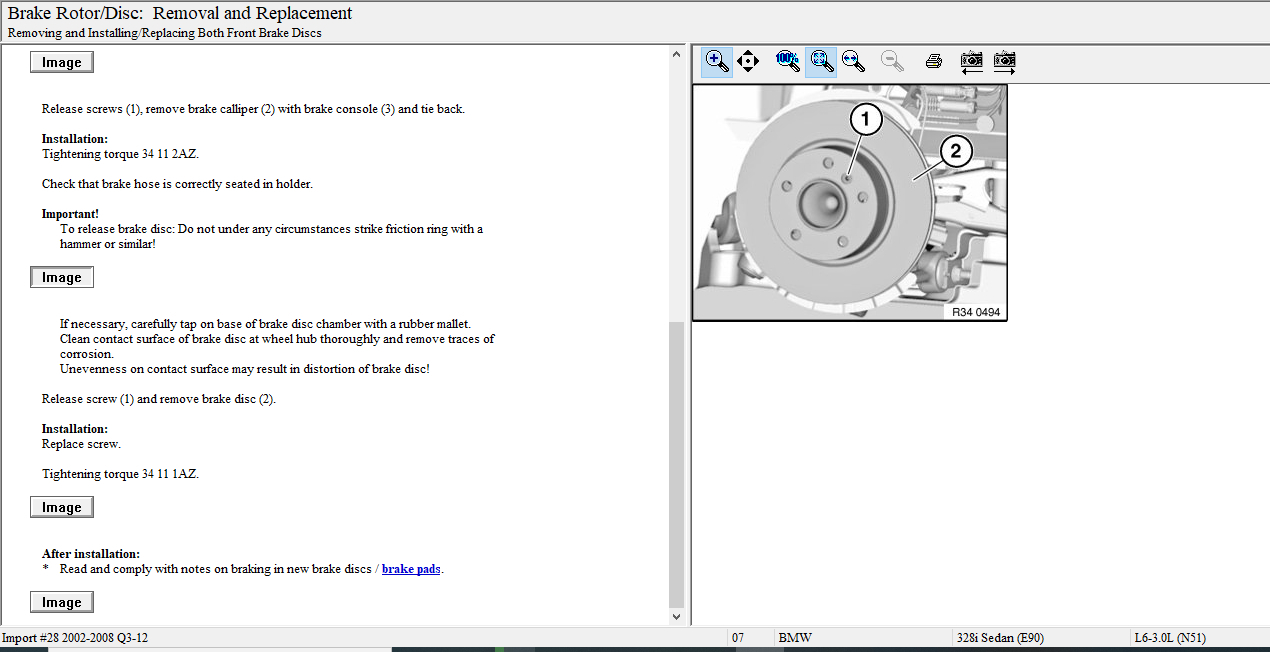Image resolution: width=1270 pixels, height=652 pixels.
Task: Open Image button below After installation note
Action: click(62, 602)
